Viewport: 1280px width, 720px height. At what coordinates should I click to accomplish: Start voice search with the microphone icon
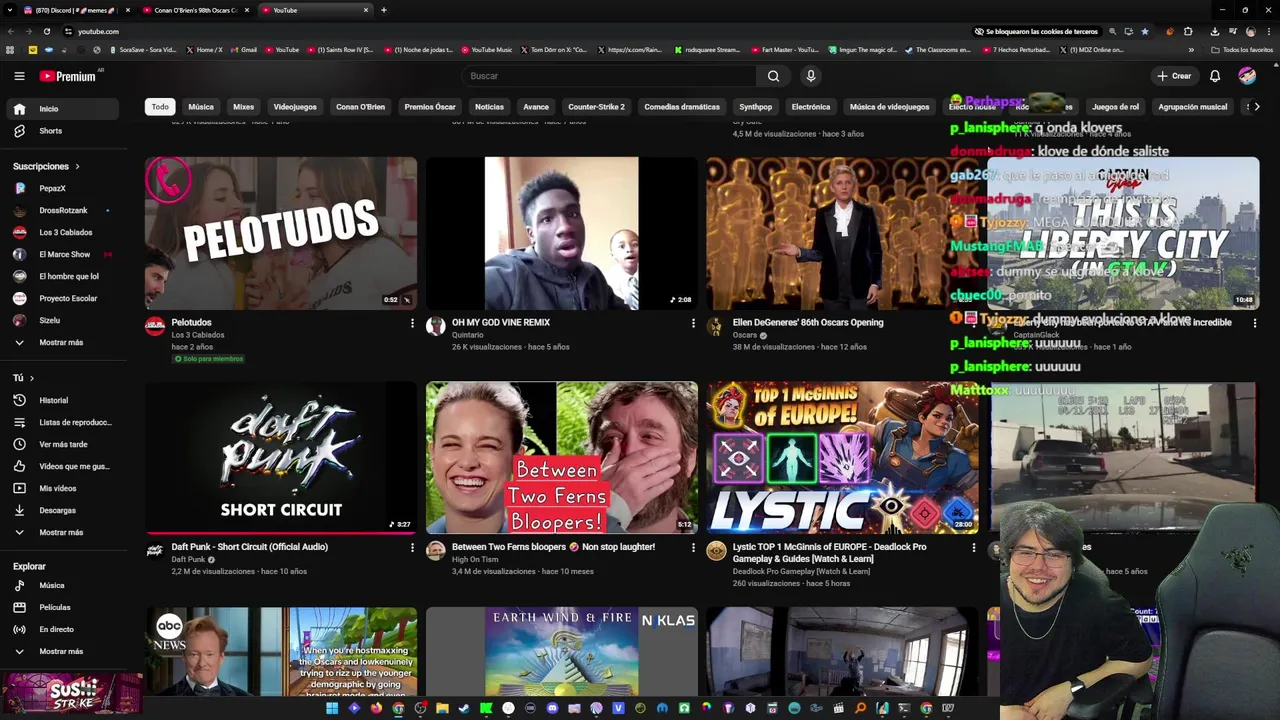tap(811, 76)
